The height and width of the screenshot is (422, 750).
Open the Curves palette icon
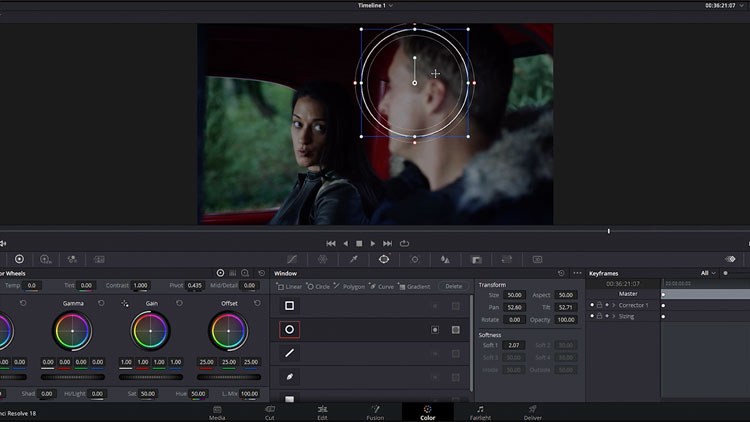tap(292, 259)
